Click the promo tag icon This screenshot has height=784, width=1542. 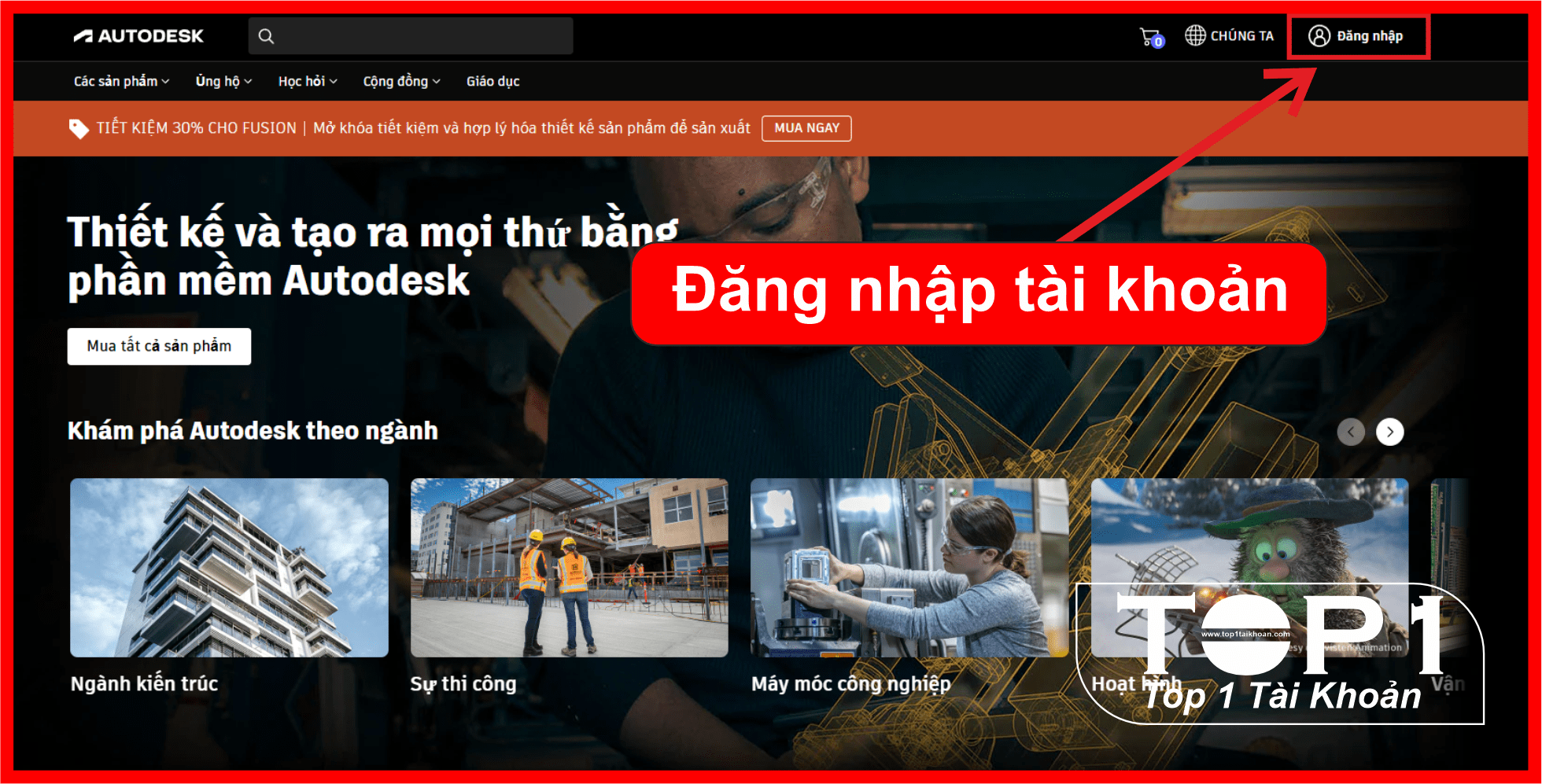79,128
